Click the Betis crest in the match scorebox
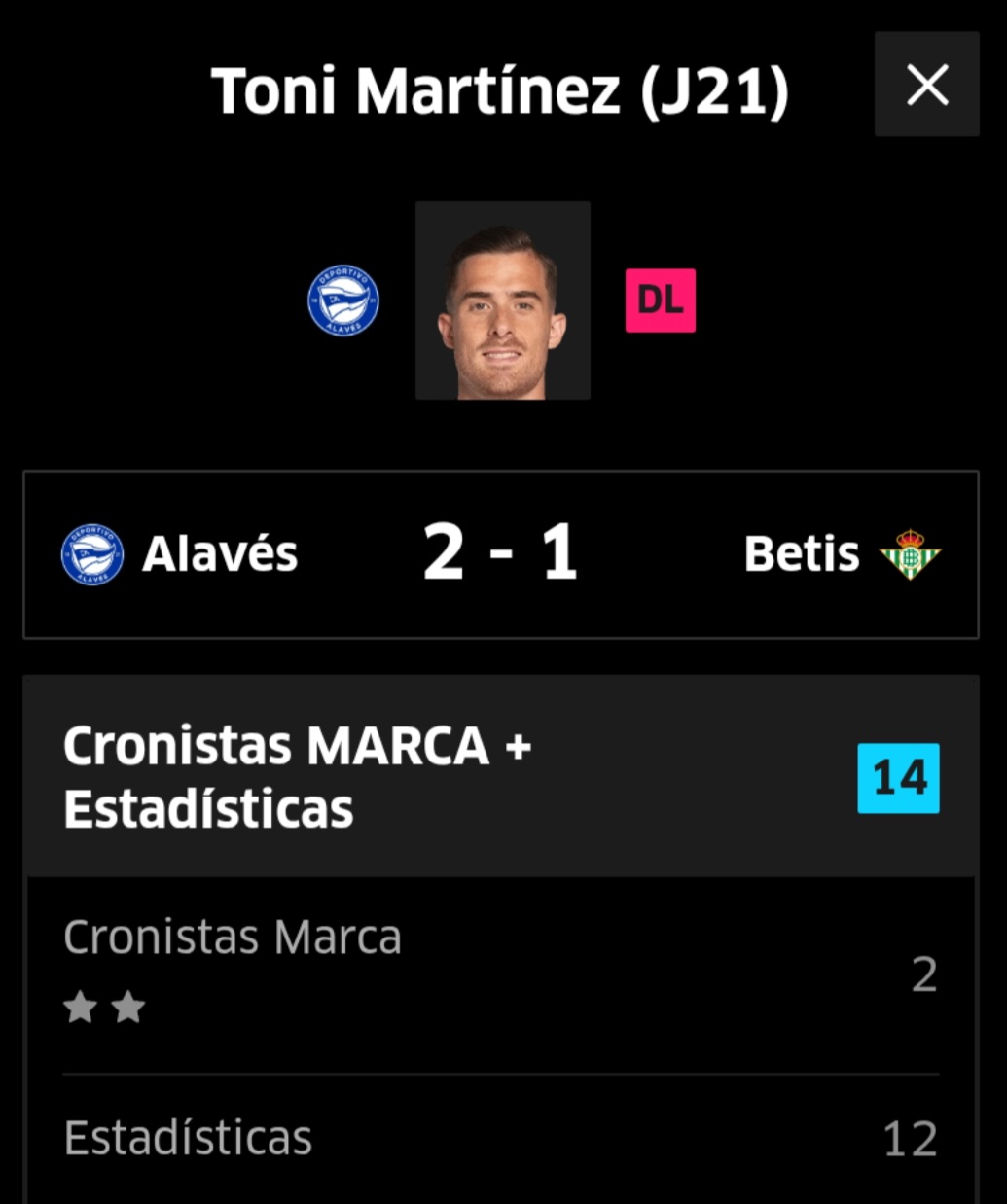This screenshot has width=1007, height=1204. click(910, 554)
